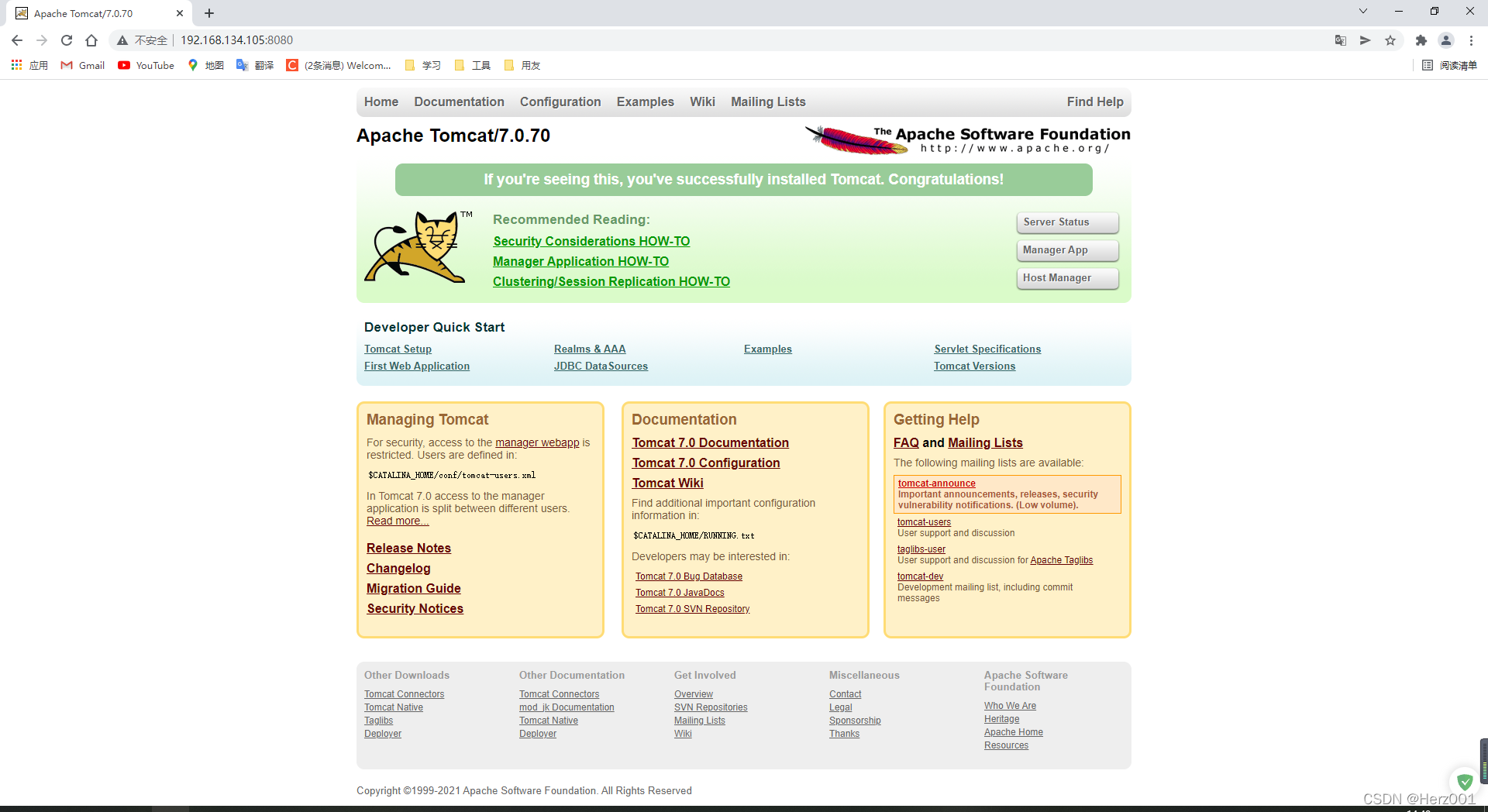Open the FAQ link

[x=906, y=442]
